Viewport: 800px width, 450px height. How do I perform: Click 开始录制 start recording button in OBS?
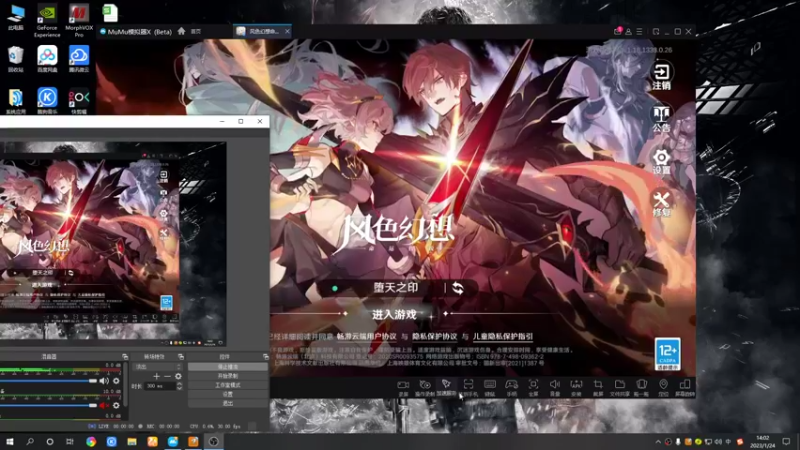pyautogui.click(x=228, y=376)
